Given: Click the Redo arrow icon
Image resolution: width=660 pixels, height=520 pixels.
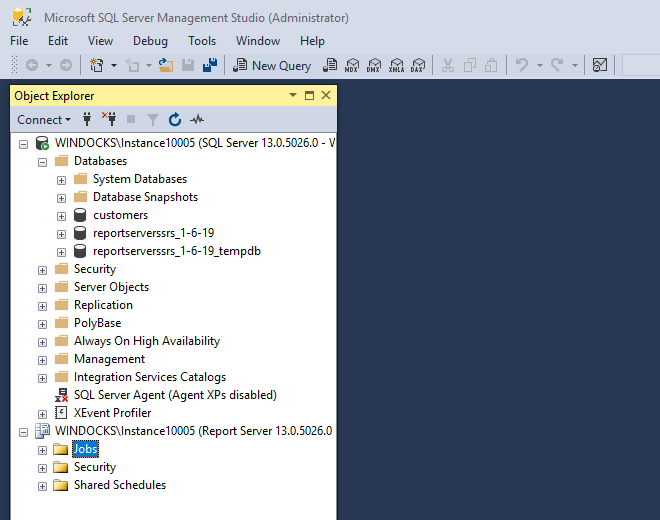Looking at the screenshot, I should pos(557,65).
